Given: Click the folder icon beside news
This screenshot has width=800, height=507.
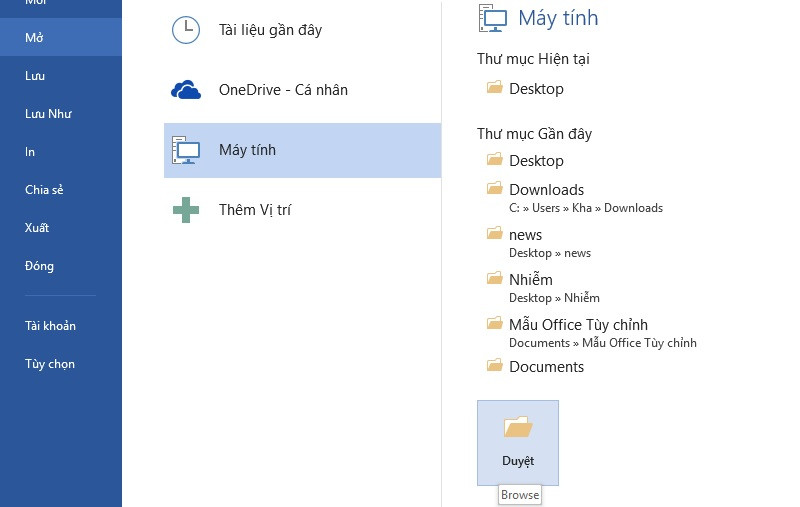Looking at the screenshot, I should (x=494, y=234).
